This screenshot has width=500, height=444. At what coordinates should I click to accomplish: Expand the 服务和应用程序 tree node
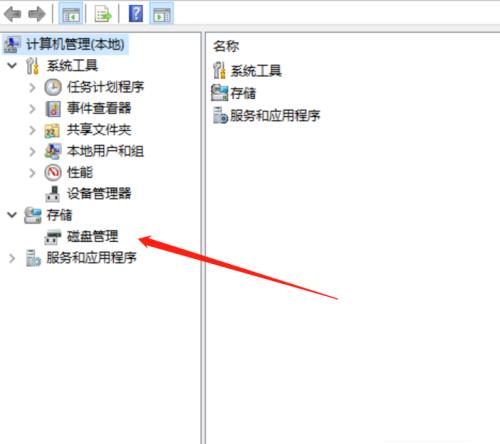coord(12,258)
